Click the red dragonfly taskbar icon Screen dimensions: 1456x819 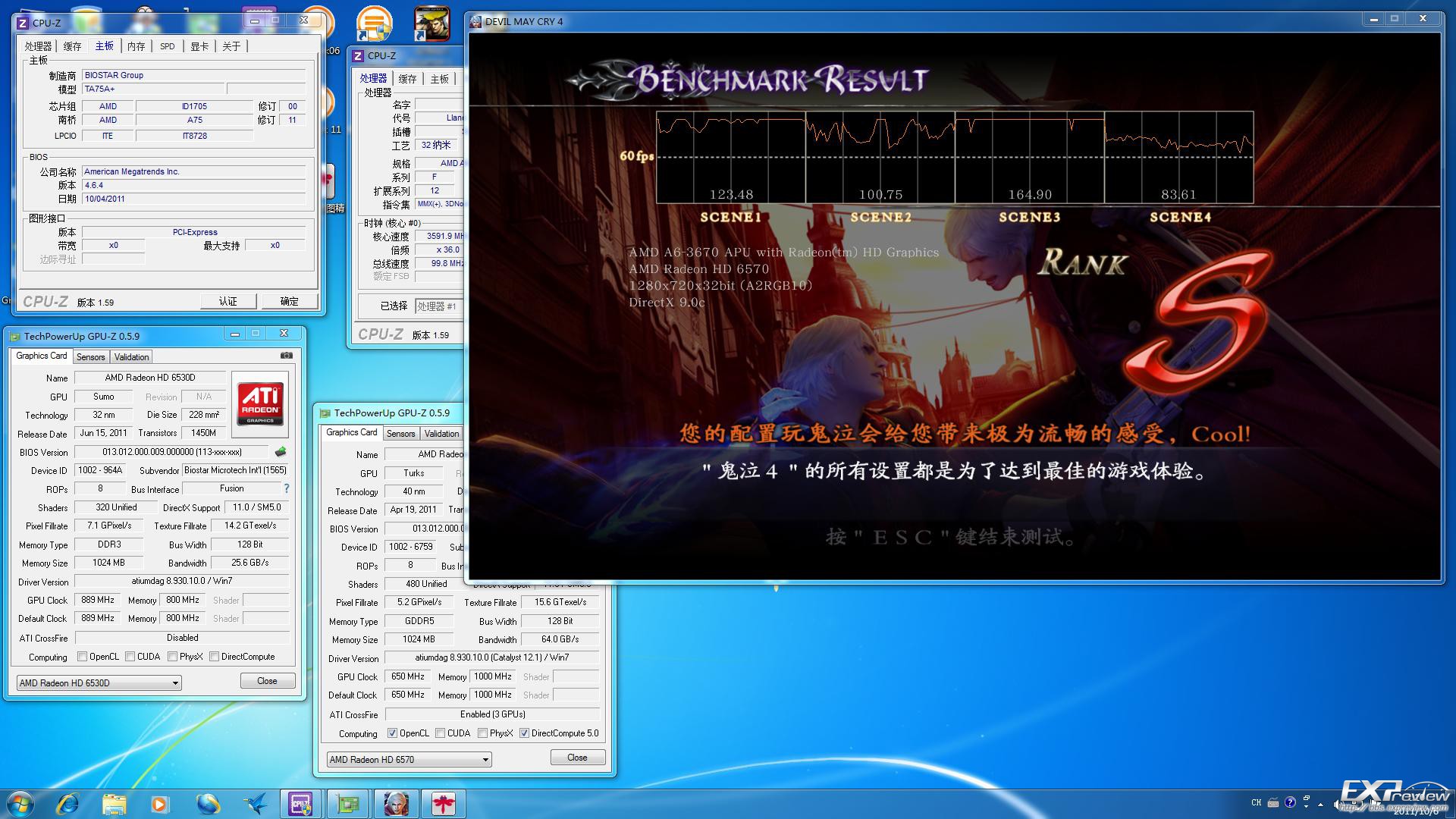[444, 803]
